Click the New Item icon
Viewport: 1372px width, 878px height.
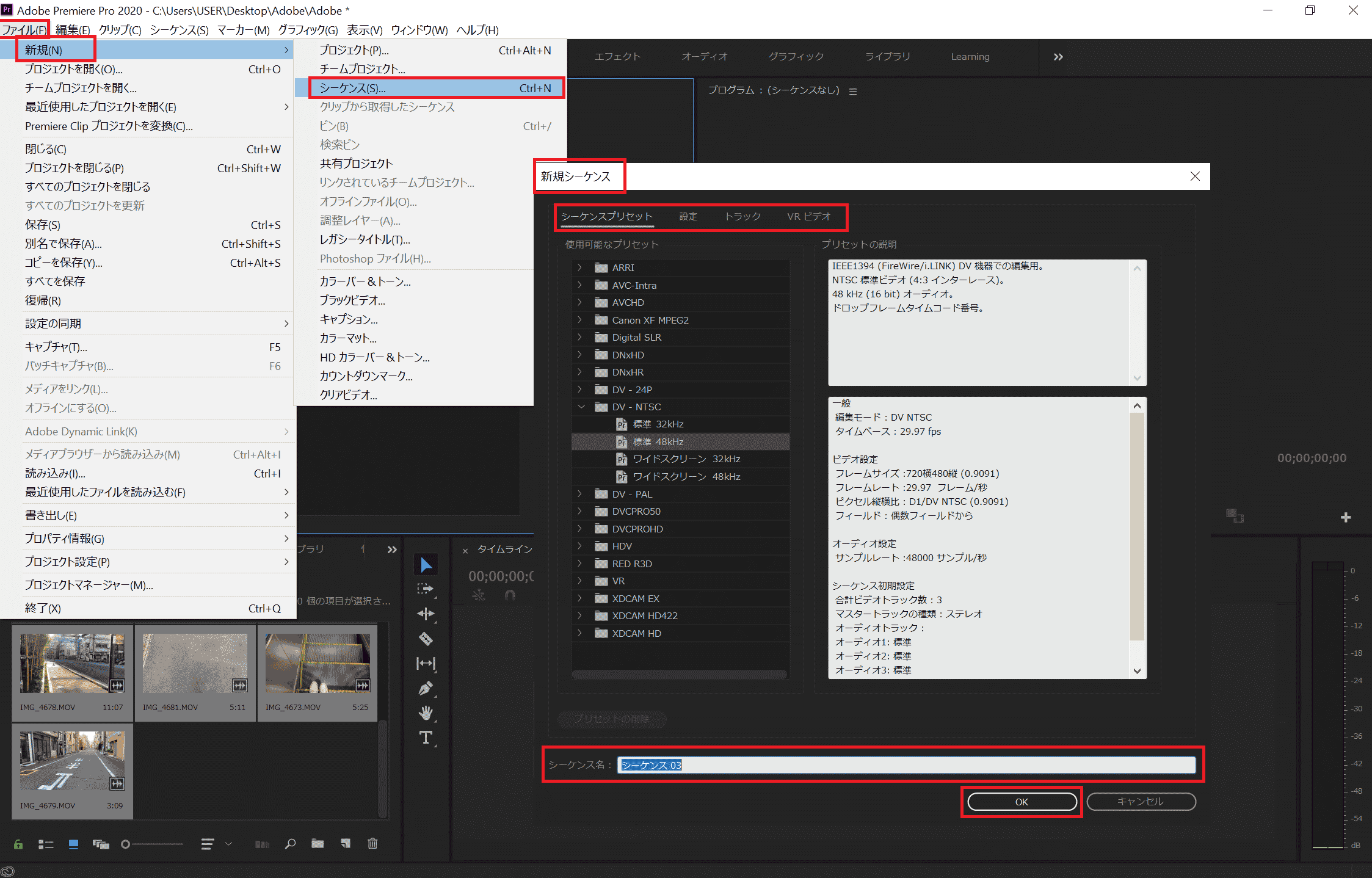[x=346, y=844]
